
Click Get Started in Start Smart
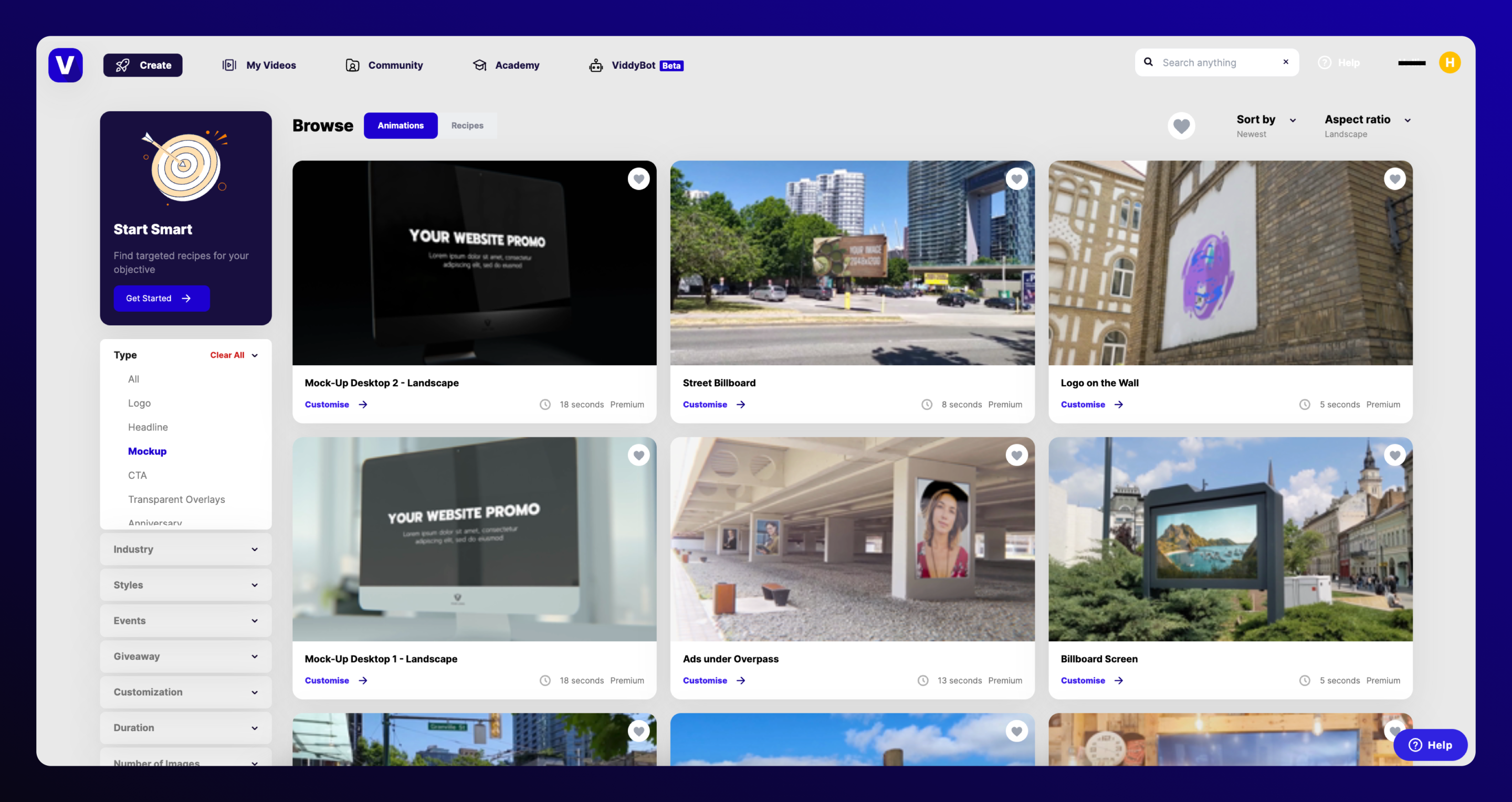point(161,299)
